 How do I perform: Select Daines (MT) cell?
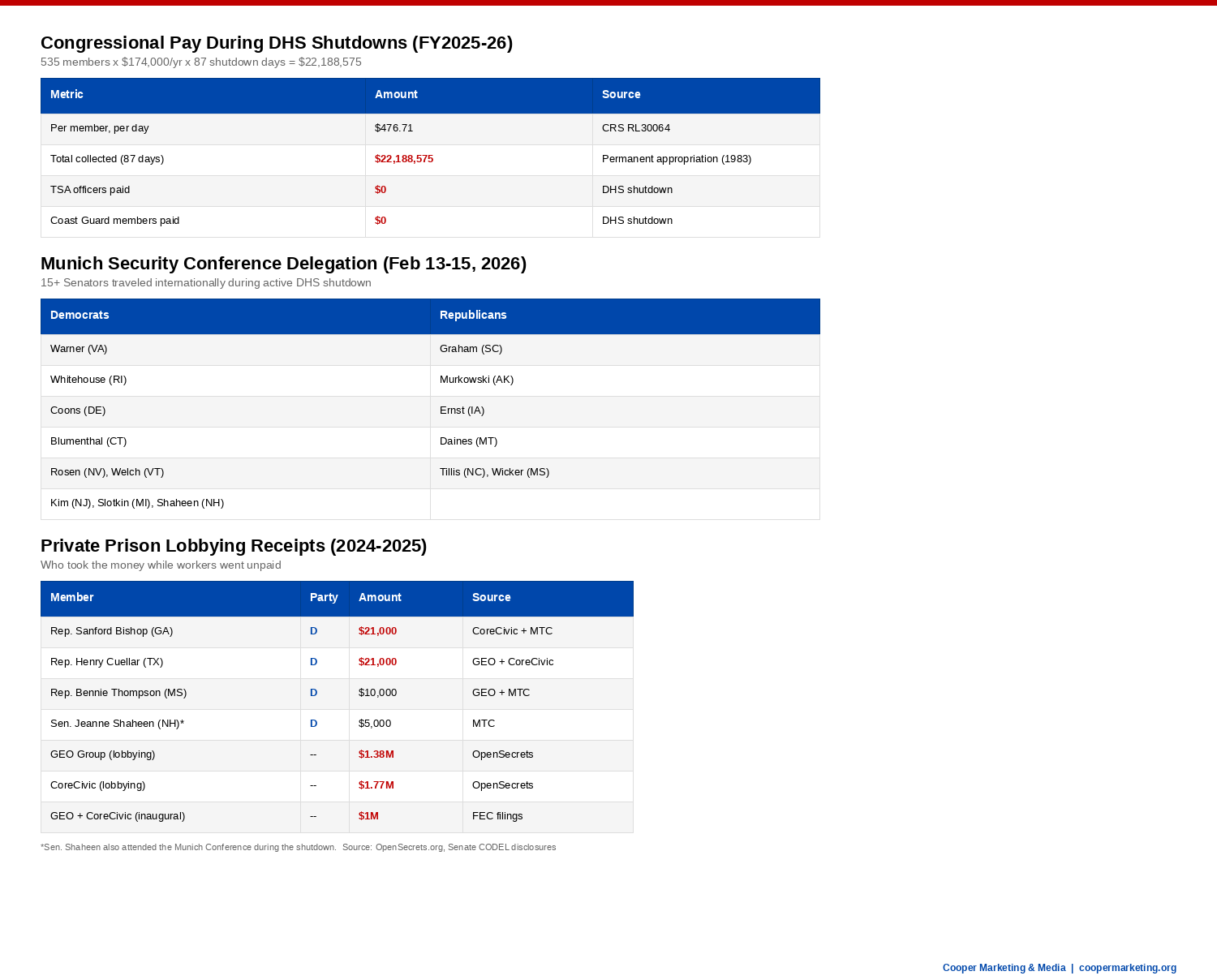(x=625, y=442)
